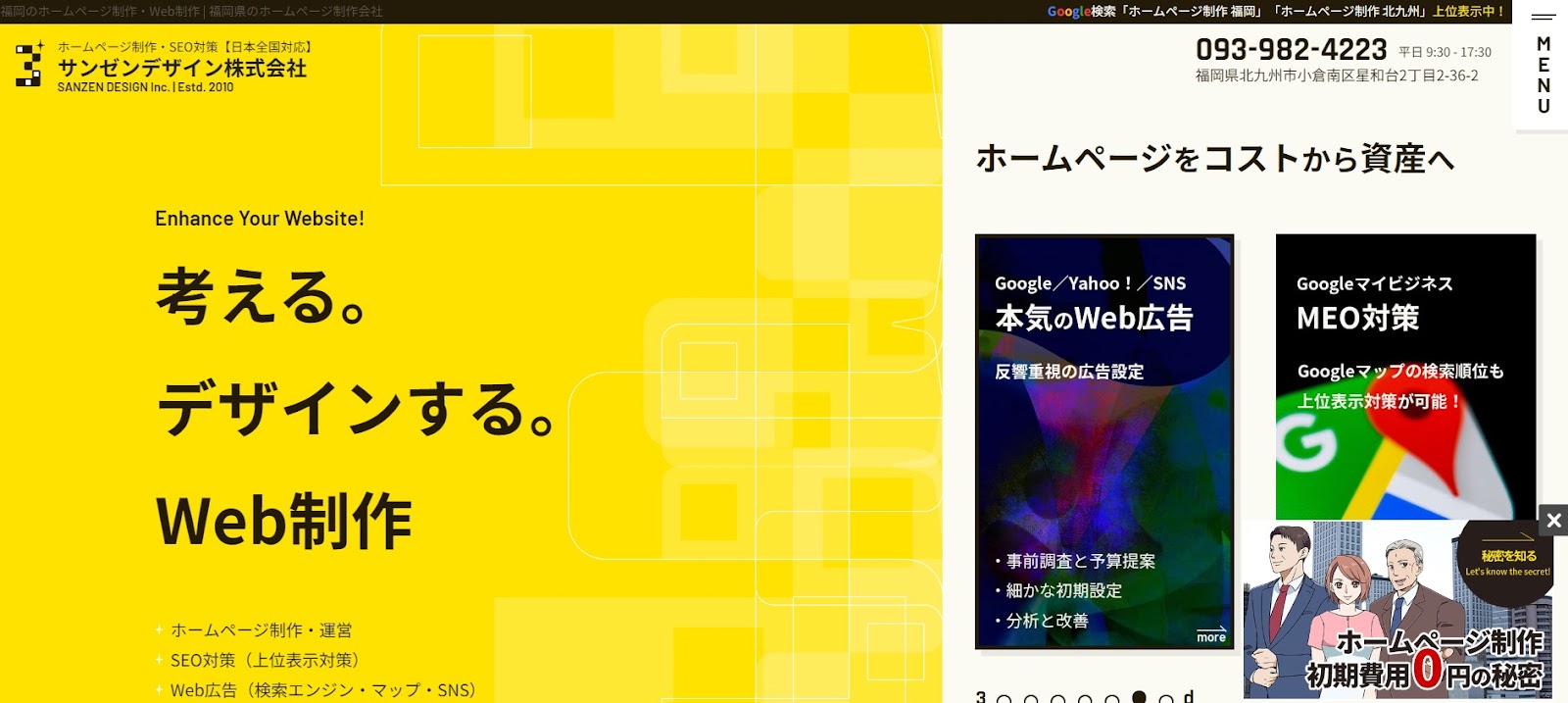Open the ホームページ制作 初期費用0円の秘密 banner
The width and height of the screenshot is (1568, 703).
1398,609
